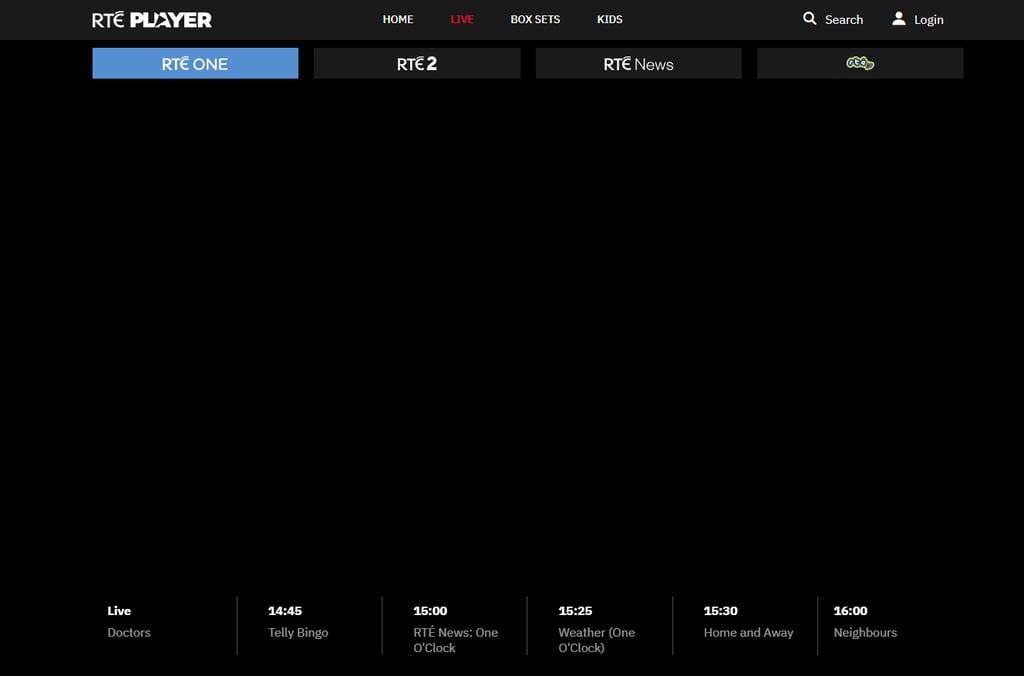Viewport: 1024px width, 676px height.
Task: Select Neighbours at 16:00
Action: [x=865, y=632]
